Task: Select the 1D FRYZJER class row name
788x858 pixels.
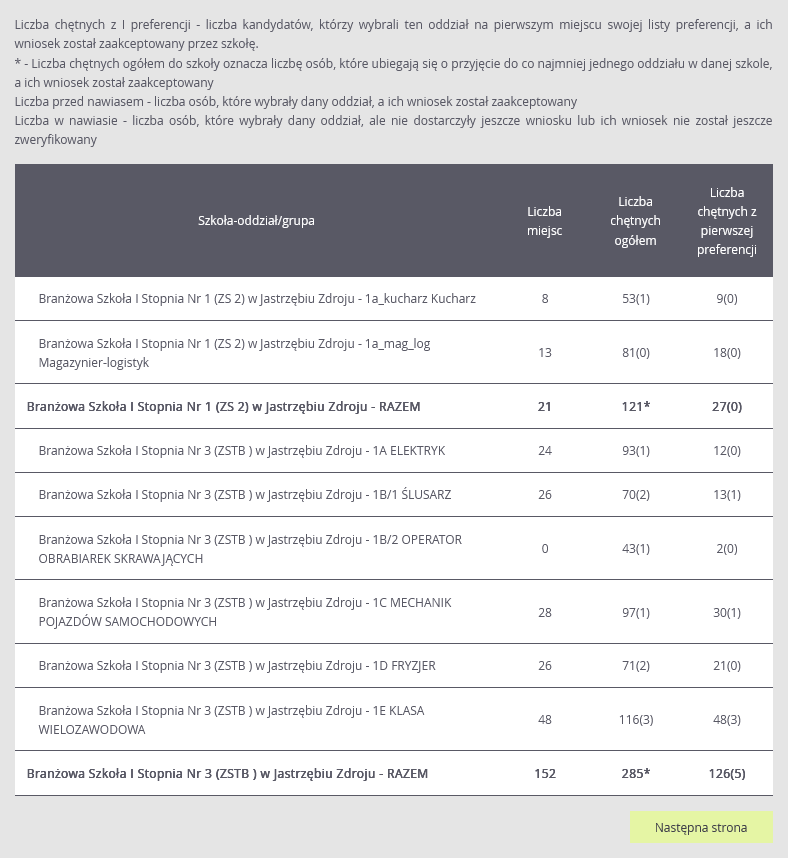Action: [x=237, y=666]
